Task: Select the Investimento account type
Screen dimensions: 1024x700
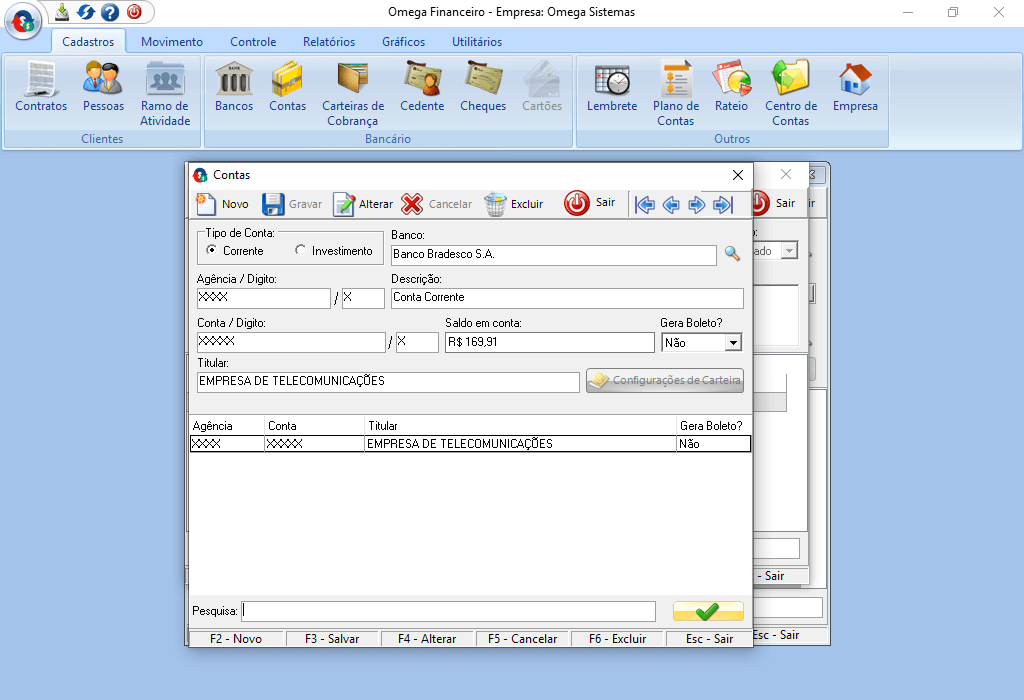Action: coord(301,251)
